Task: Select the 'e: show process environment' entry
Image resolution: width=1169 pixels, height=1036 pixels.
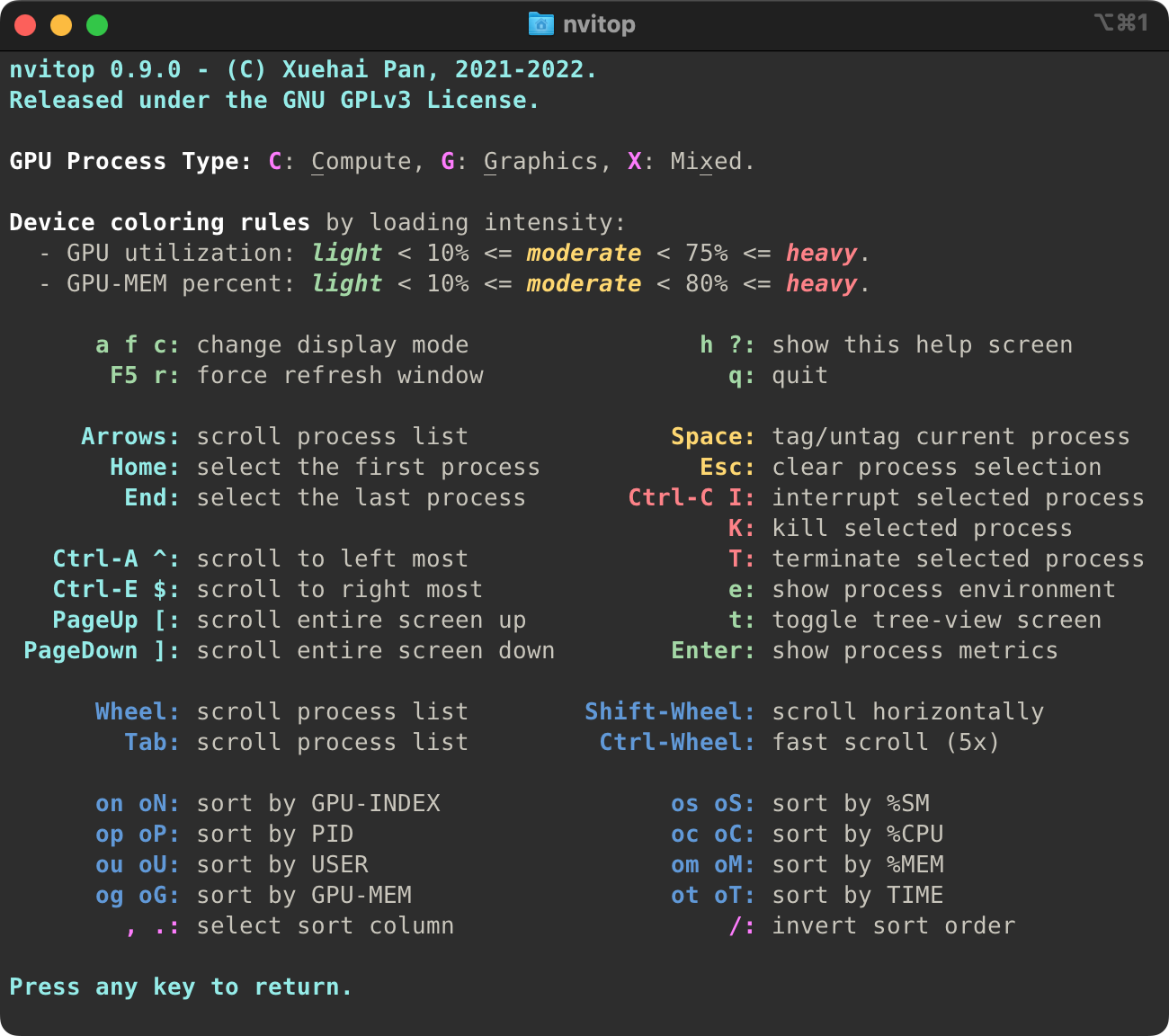Action: pyautogui.click(x=922, y=589)
